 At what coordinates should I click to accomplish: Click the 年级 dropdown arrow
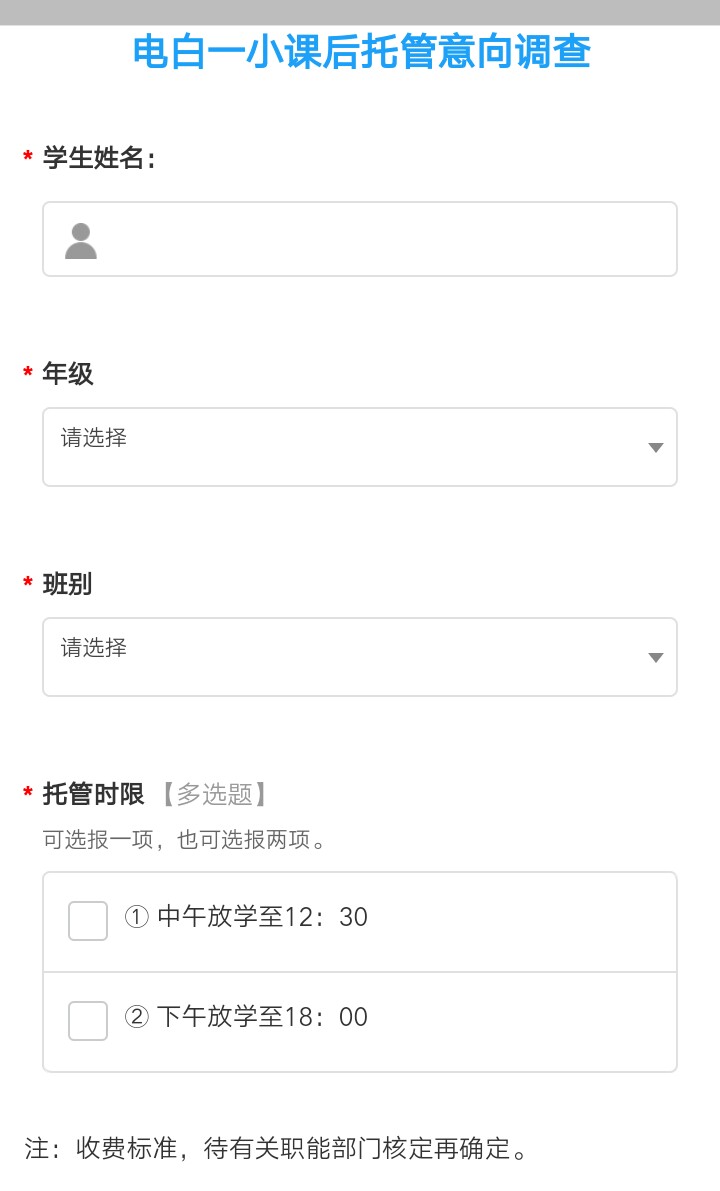coord(656,448)
